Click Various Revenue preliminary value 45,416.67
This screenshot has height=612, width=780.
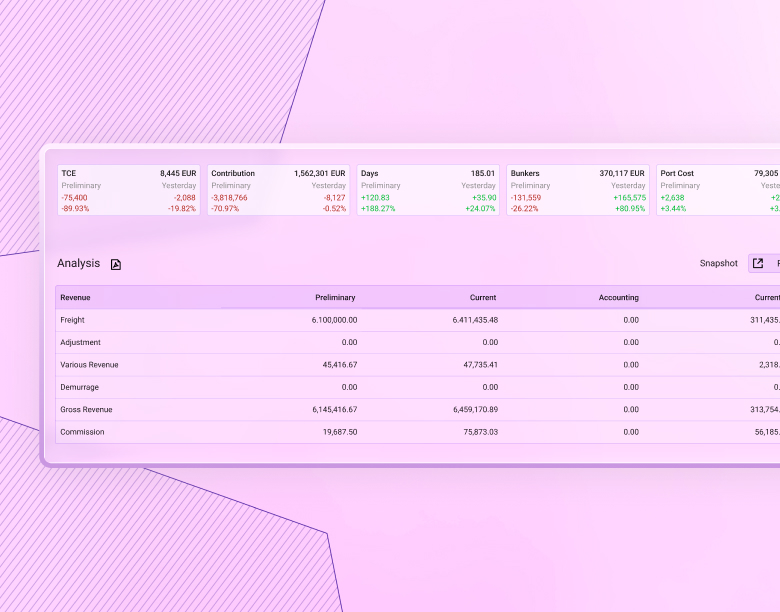340,365
